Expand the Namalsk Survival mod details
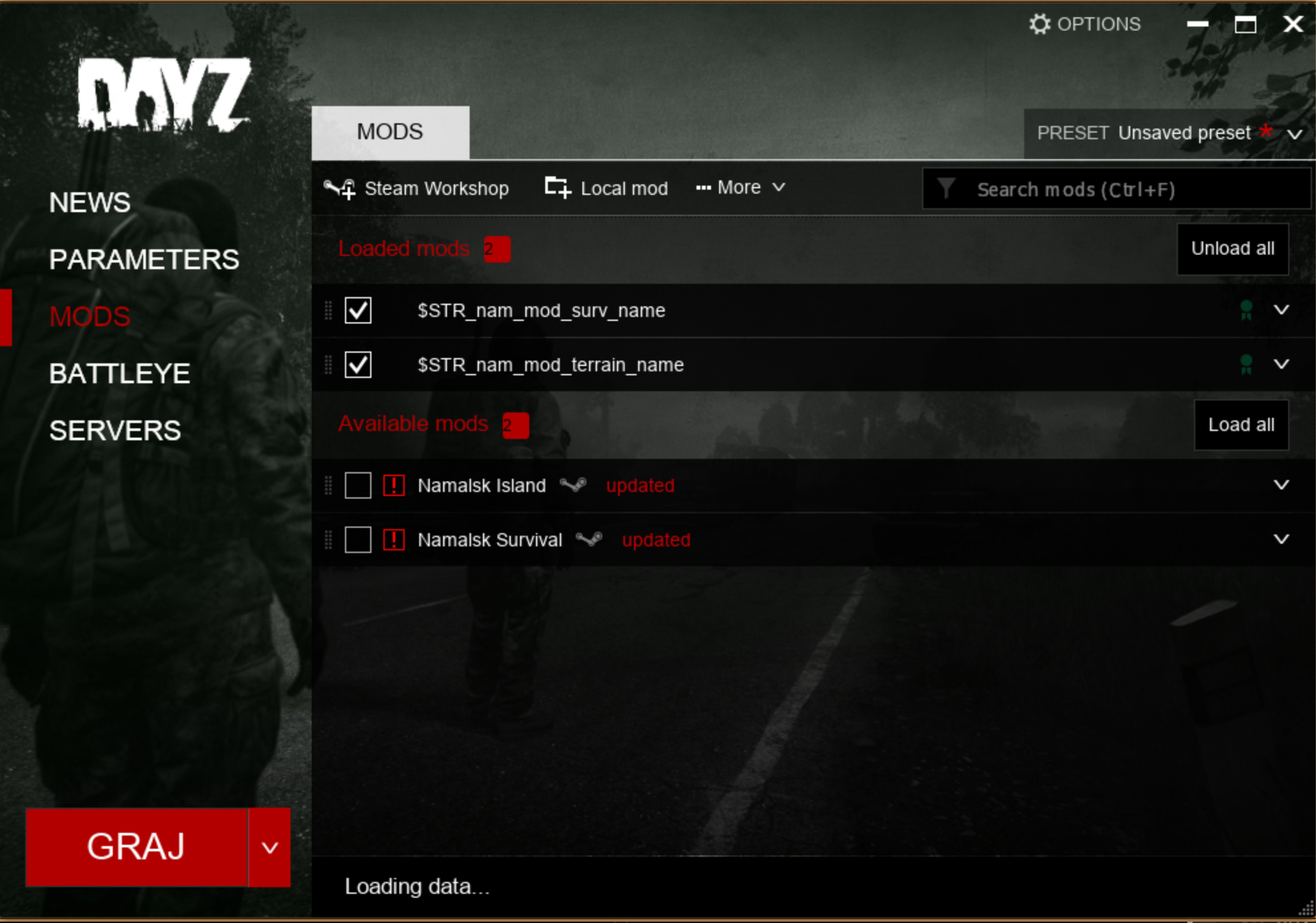Viewport: 1316px width, 923px height. 1281,540
